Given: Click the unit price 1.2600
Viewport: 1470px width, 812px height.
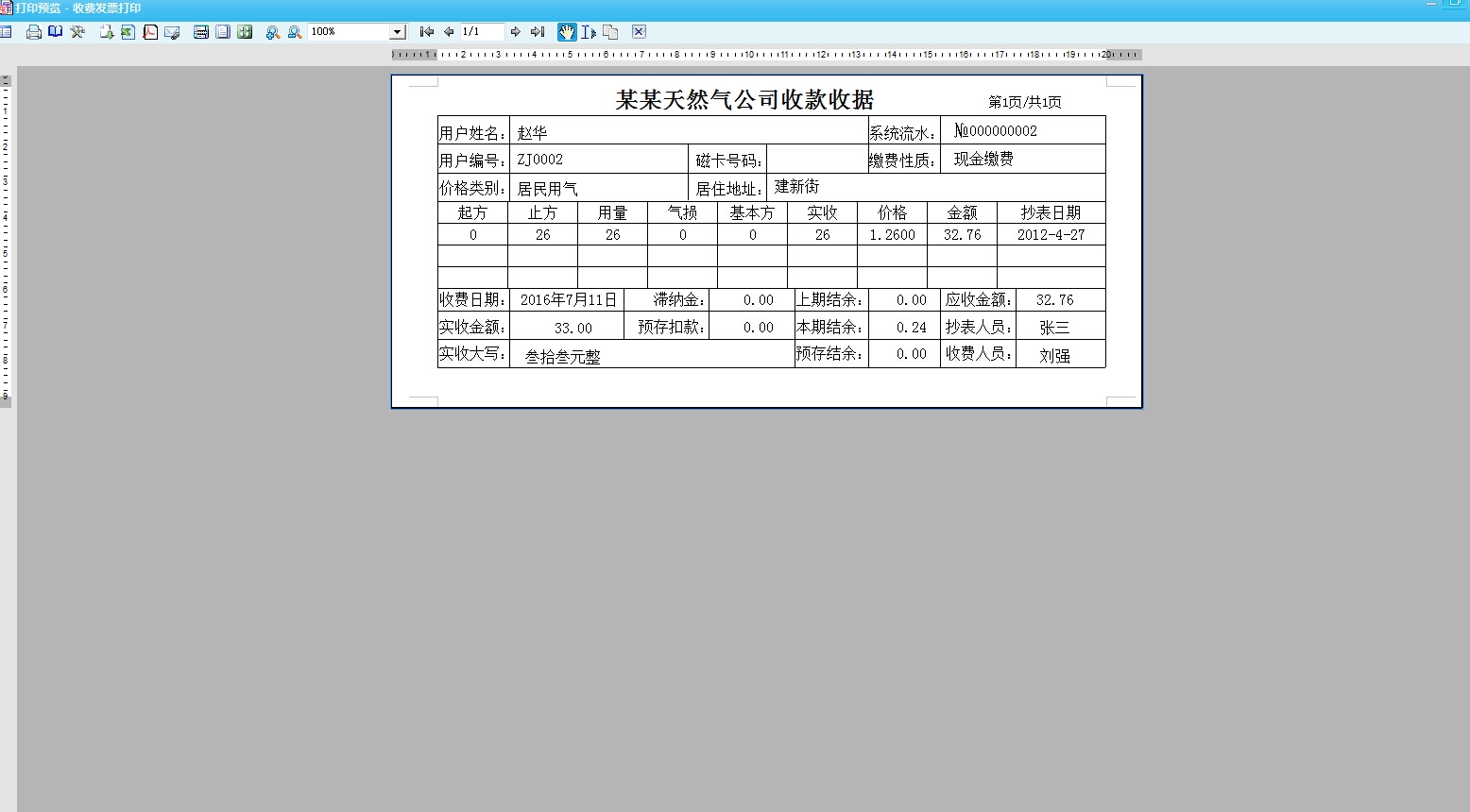Looking at the screenshot, I should coord(893,235).
